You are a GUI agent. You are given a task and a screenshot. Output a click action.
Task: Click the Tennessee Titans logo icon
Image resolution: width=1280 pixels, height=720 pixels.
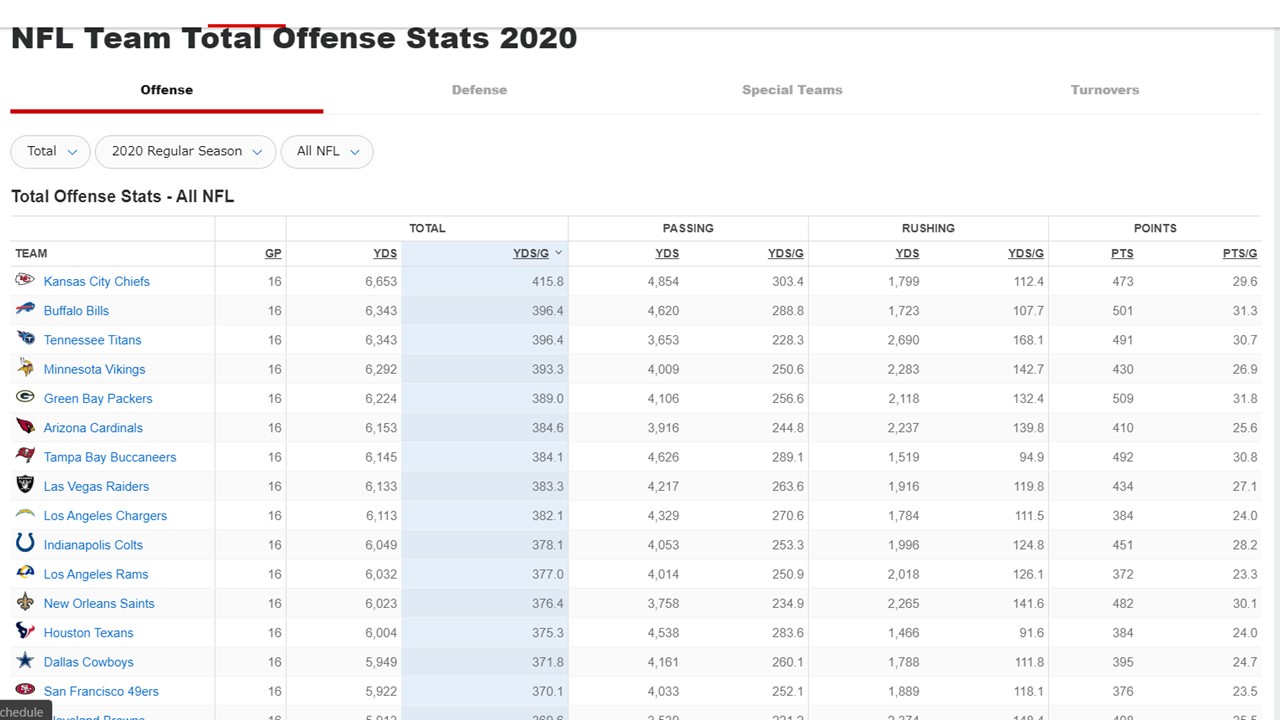tap(25, 339)
